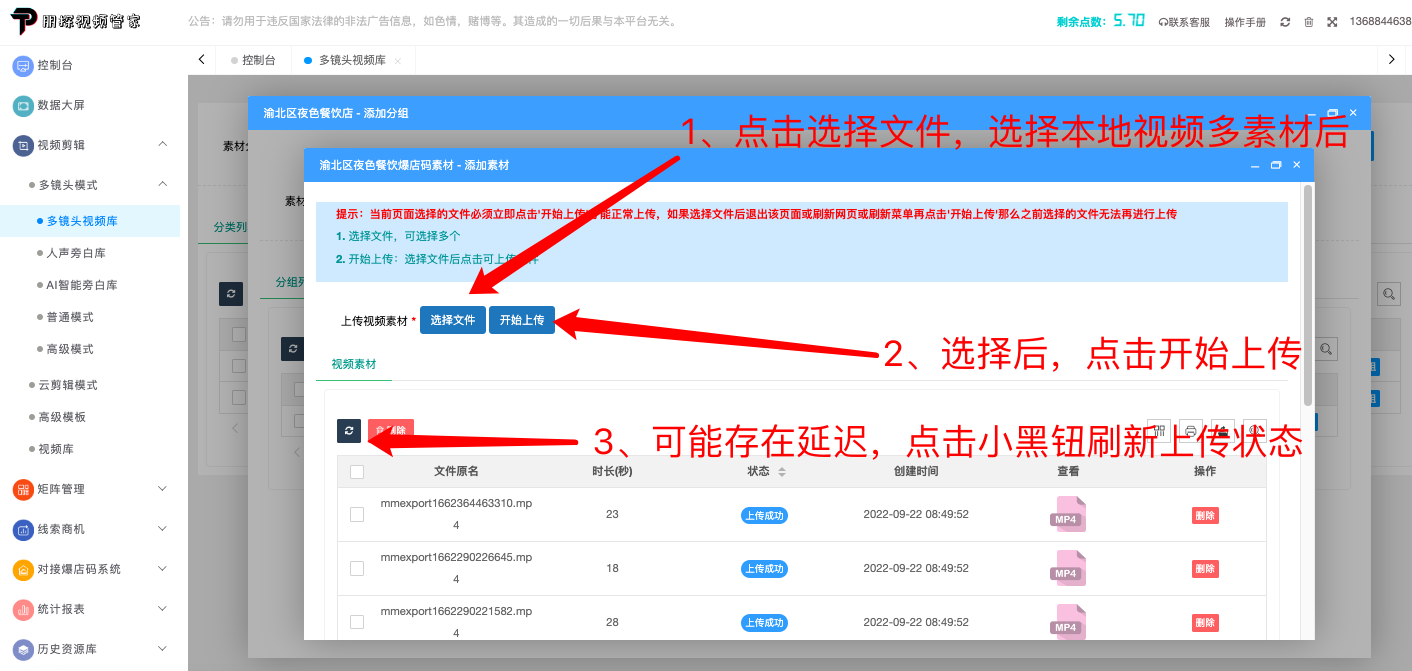Image resolution: width=1412 pixels, height=671 pixels.
Task: Switch to the 控制台 tab
Action: (253, 60)
